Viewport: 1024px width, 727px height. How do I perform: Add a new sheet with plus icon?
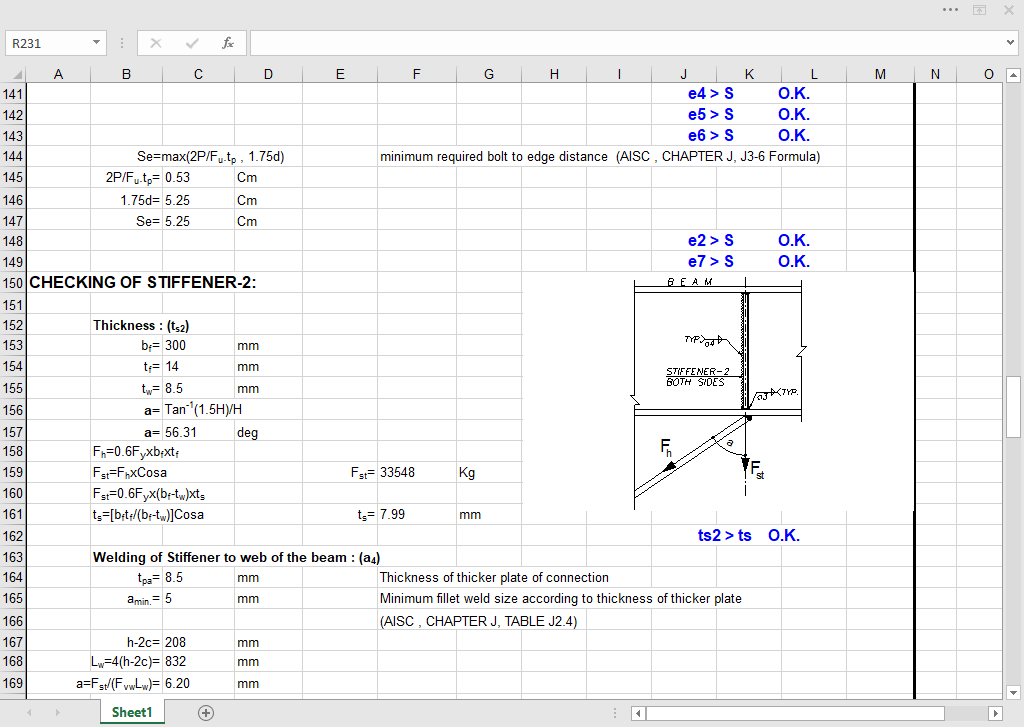coord(206,713)
